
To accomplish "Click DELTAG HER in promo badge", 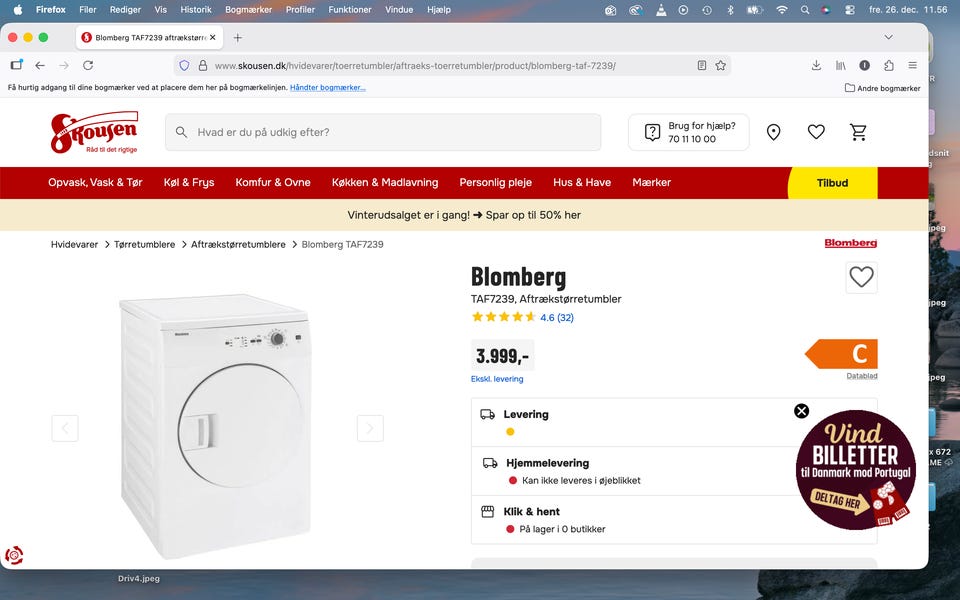I will pyautogui.click(x=838, y=500).
